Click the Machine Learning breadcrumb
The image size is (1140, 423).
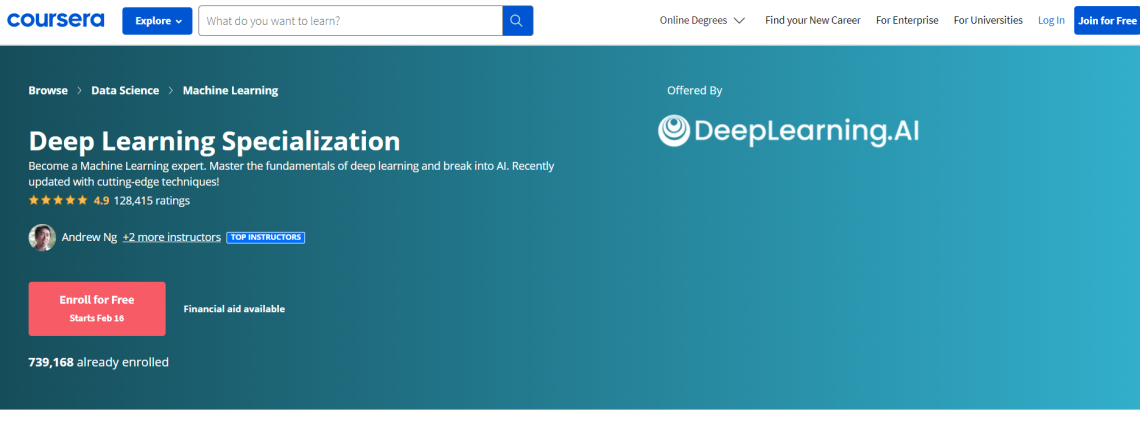tap(230, 91)
